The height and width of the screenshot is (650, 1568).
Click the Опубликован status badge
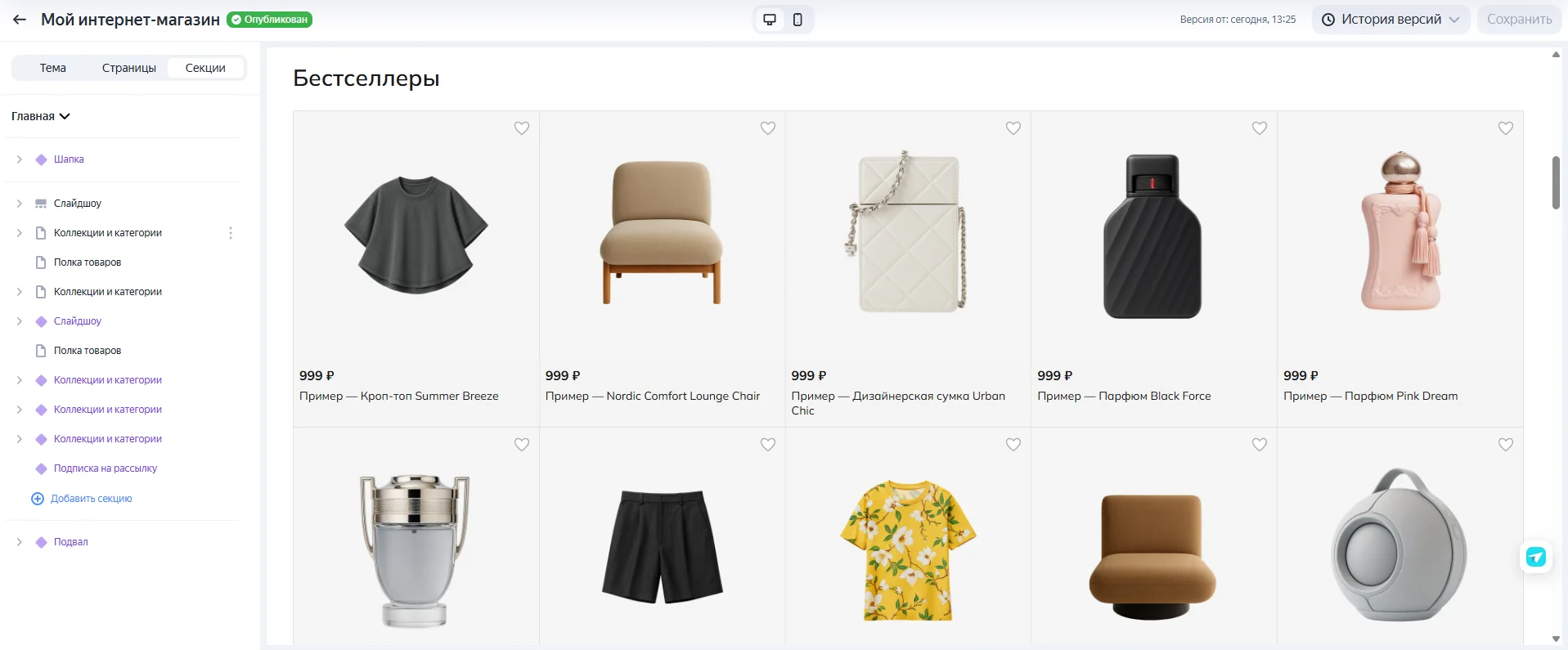point(269,20)
